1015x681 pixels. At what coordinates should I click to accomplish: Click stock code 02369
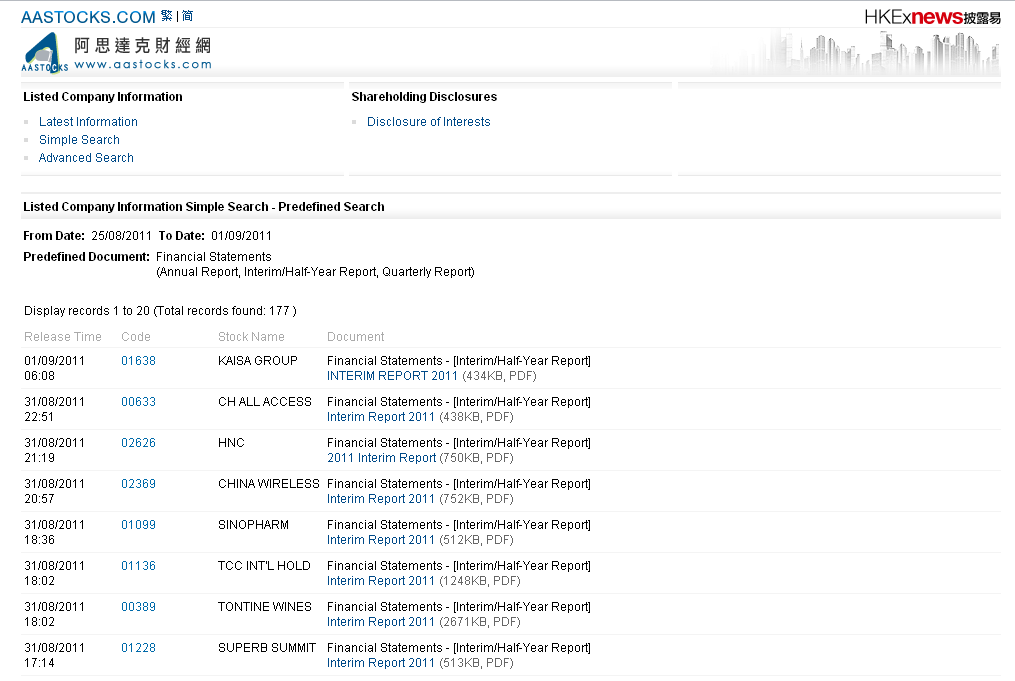click(x=138, y=484)
